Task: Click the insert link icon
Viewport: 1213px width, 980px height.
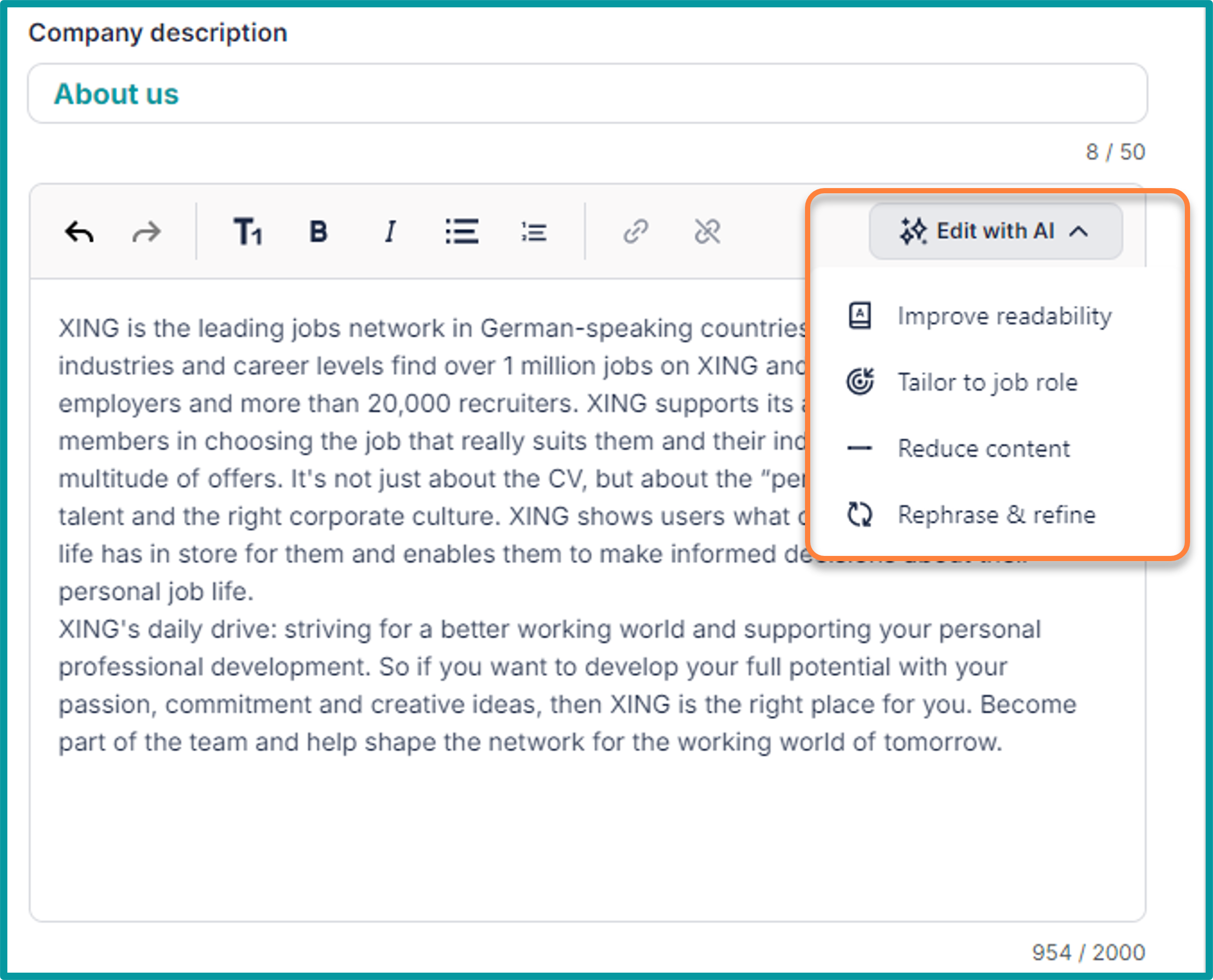Action: coord(636,231)
